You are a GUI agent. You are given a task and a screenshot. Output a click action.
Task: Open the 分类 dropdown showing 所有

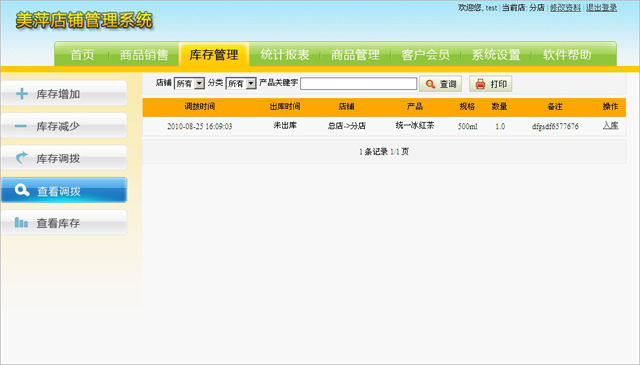pyautogui.click(x=241, y=84)
